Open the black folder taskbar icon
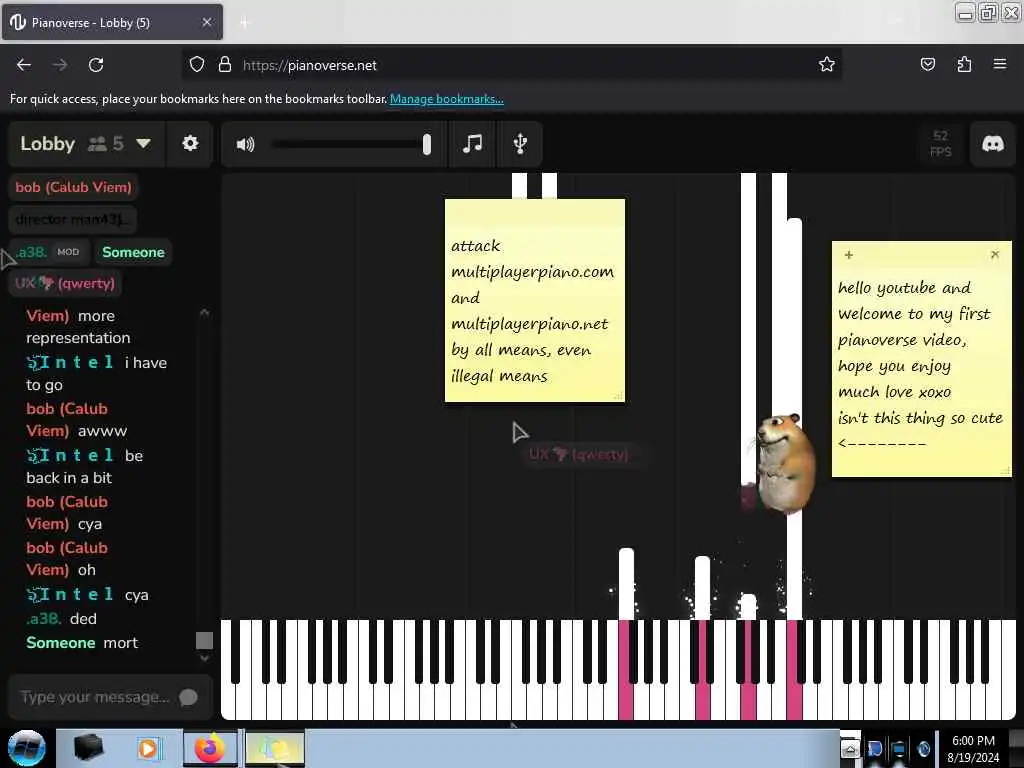The width and height of the screenshot is (1024, 768). click(x=89, y=747)
